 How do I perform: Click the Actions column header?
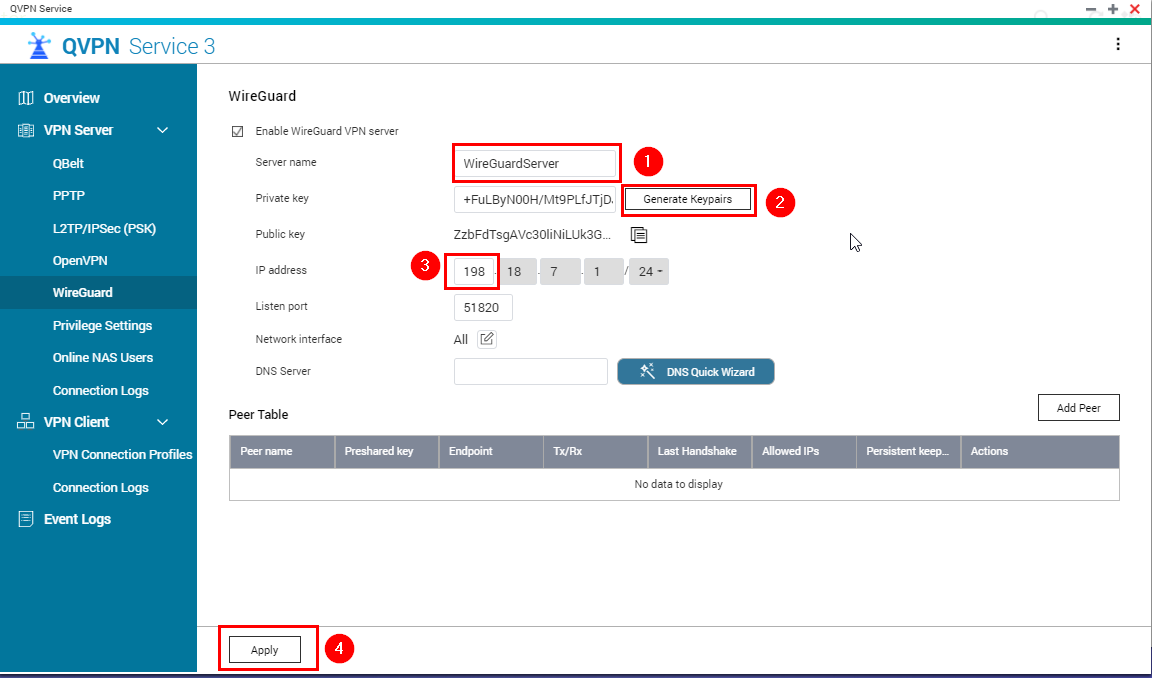(x=1040, y=451)
